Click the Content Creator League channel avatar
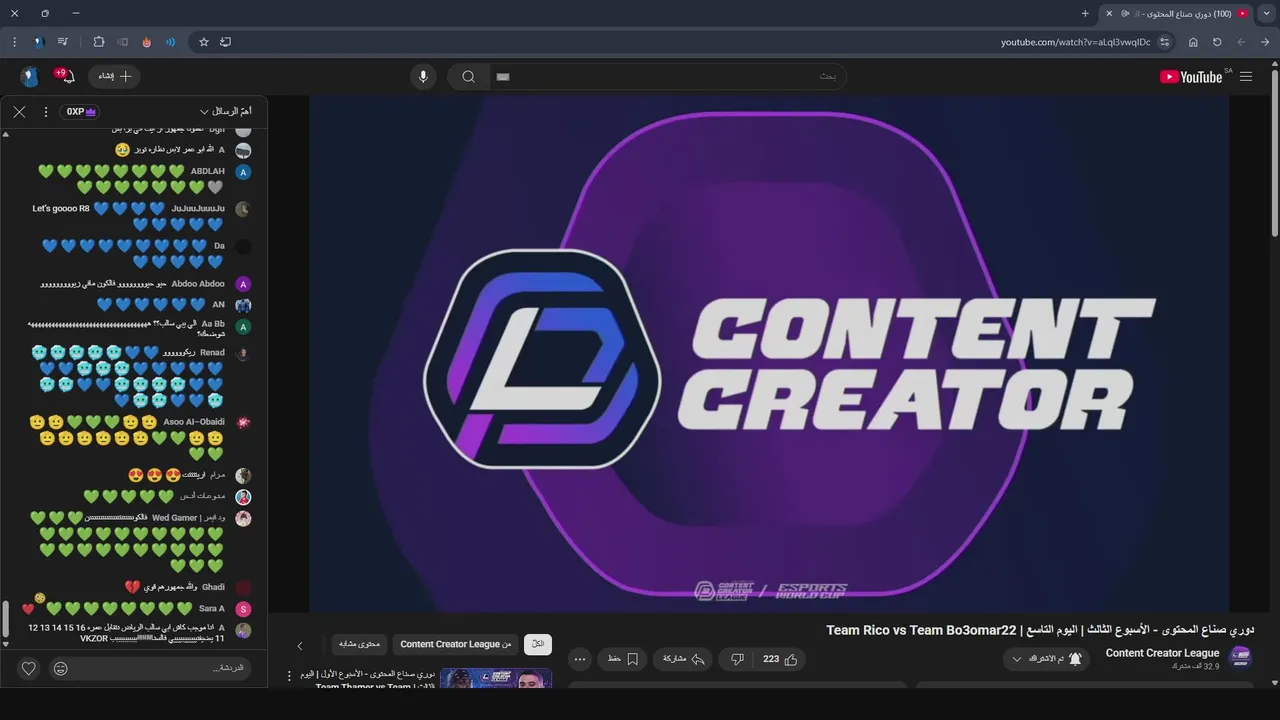 (1240, 658)
